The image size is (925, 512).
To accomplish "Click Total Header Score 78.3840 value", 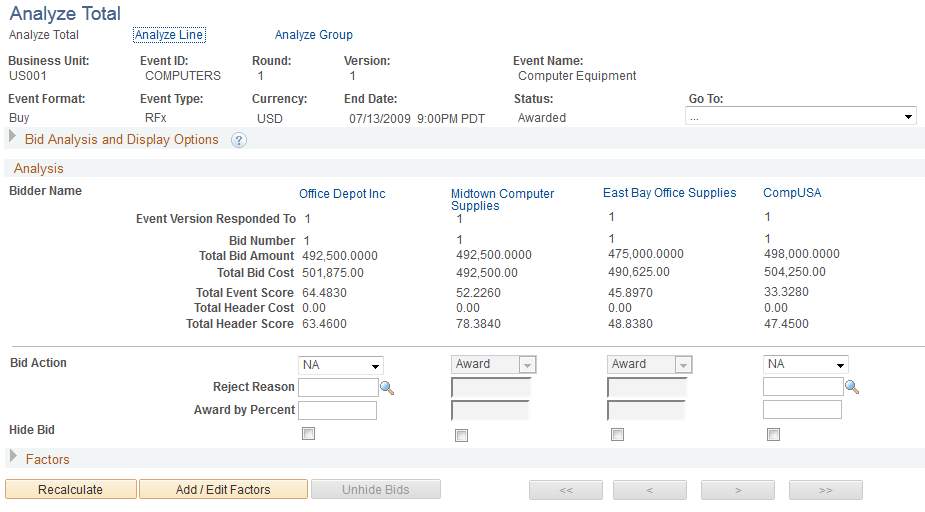I will coord(478,324).
